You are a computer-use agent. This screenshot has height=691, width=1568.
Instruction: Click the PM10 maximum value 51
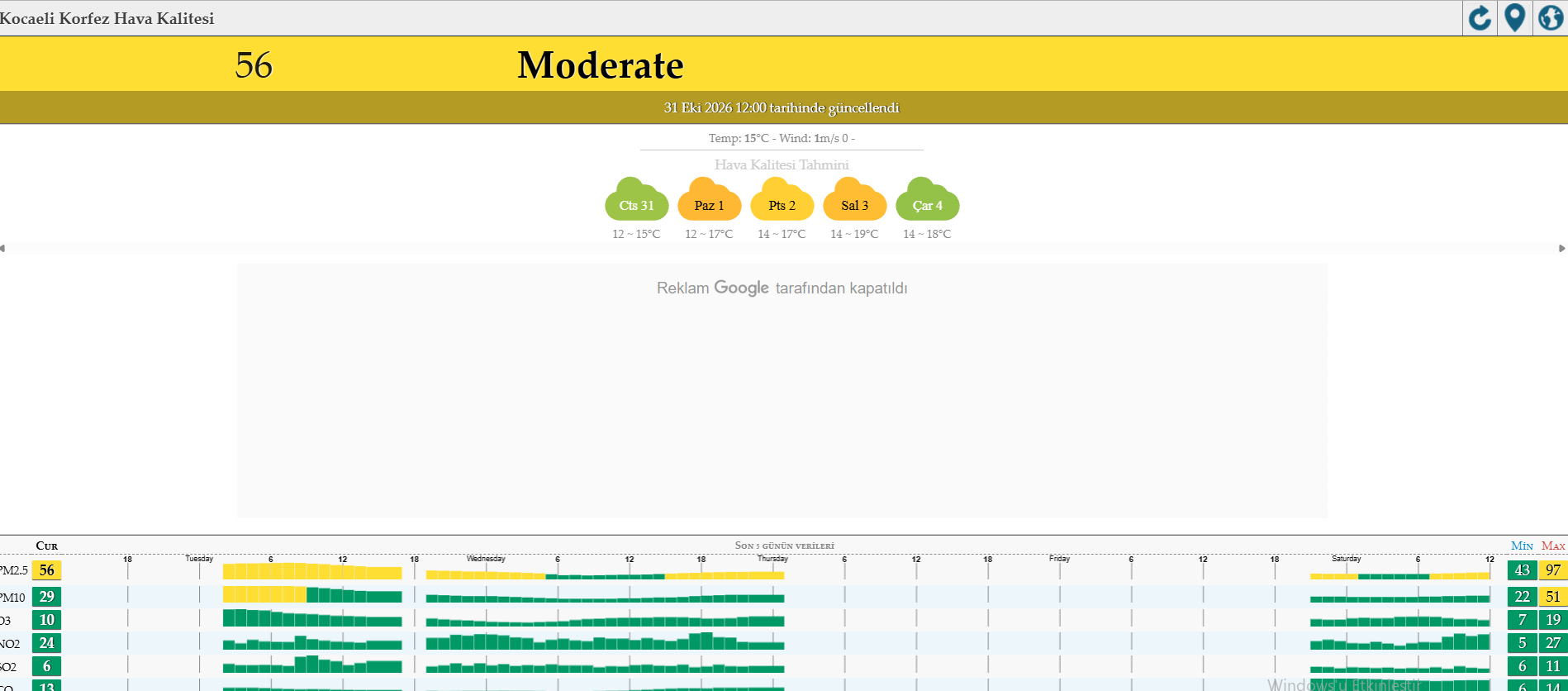[1553, 597]
